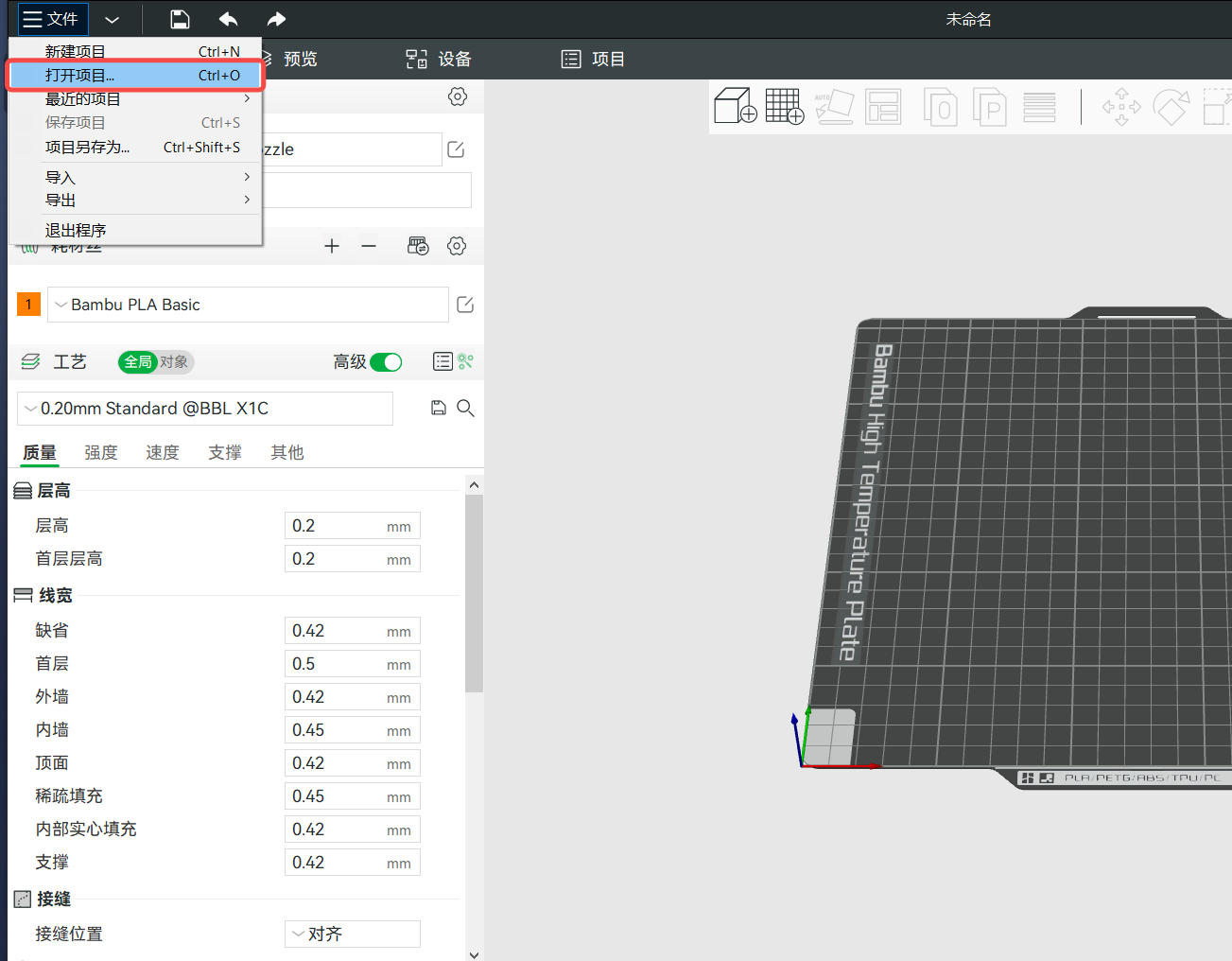Expand 最近的项目 submenu

click(135, 99)
